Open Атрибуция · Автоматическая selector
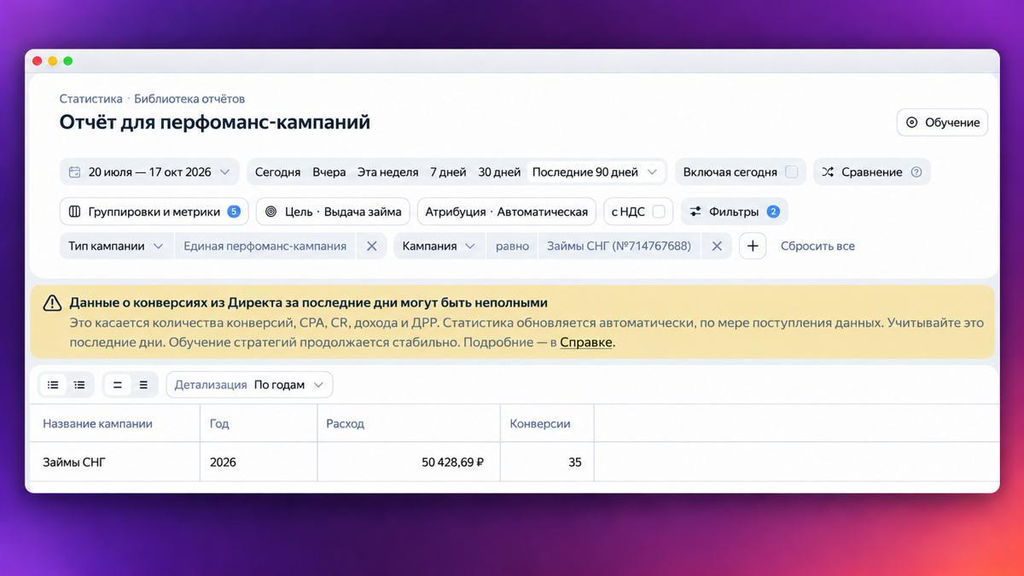The width and height of the screenshot is (1024, 576). (506, 212)
